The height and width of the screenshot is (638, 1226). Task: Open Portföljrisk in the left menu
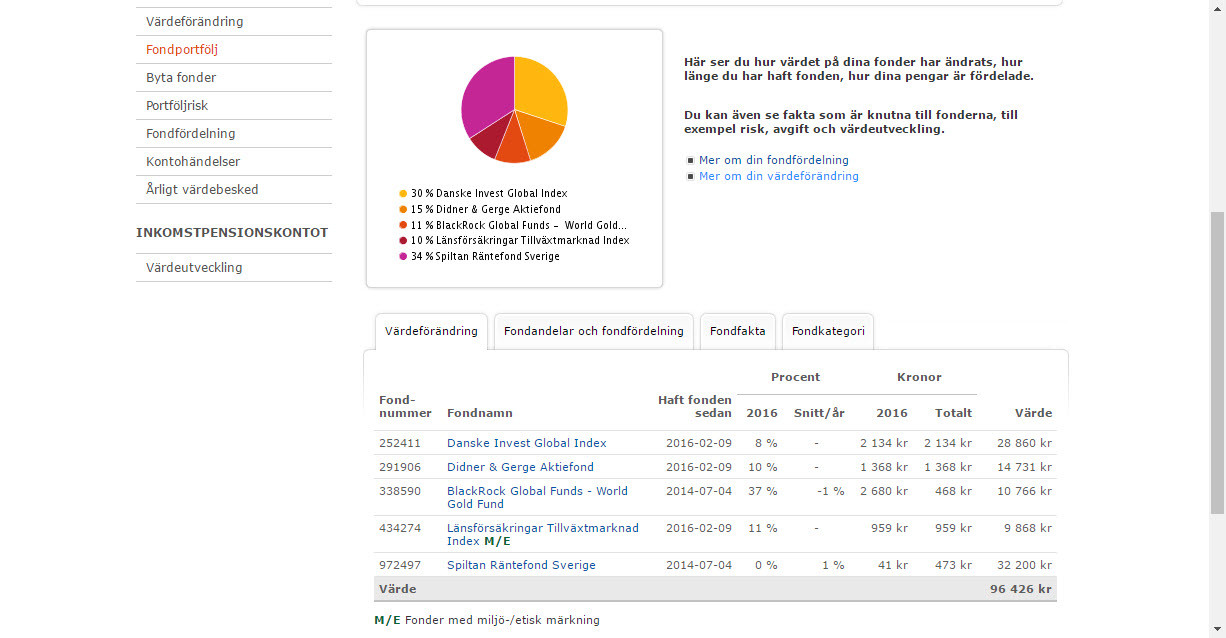pyautogui.click(x=177, y=105)
